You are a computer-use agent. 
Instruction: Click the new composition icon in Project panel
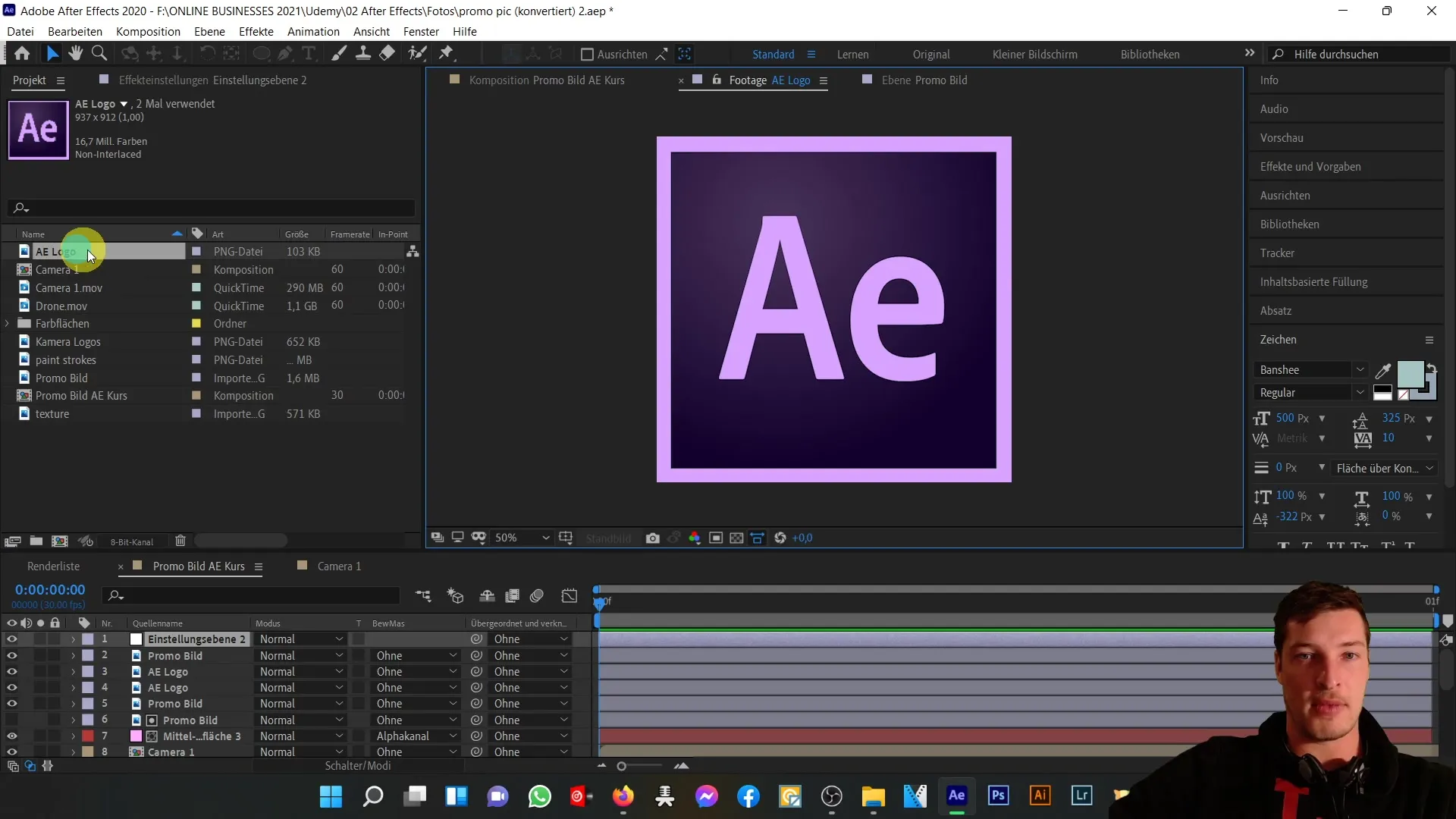click(60, 541)
